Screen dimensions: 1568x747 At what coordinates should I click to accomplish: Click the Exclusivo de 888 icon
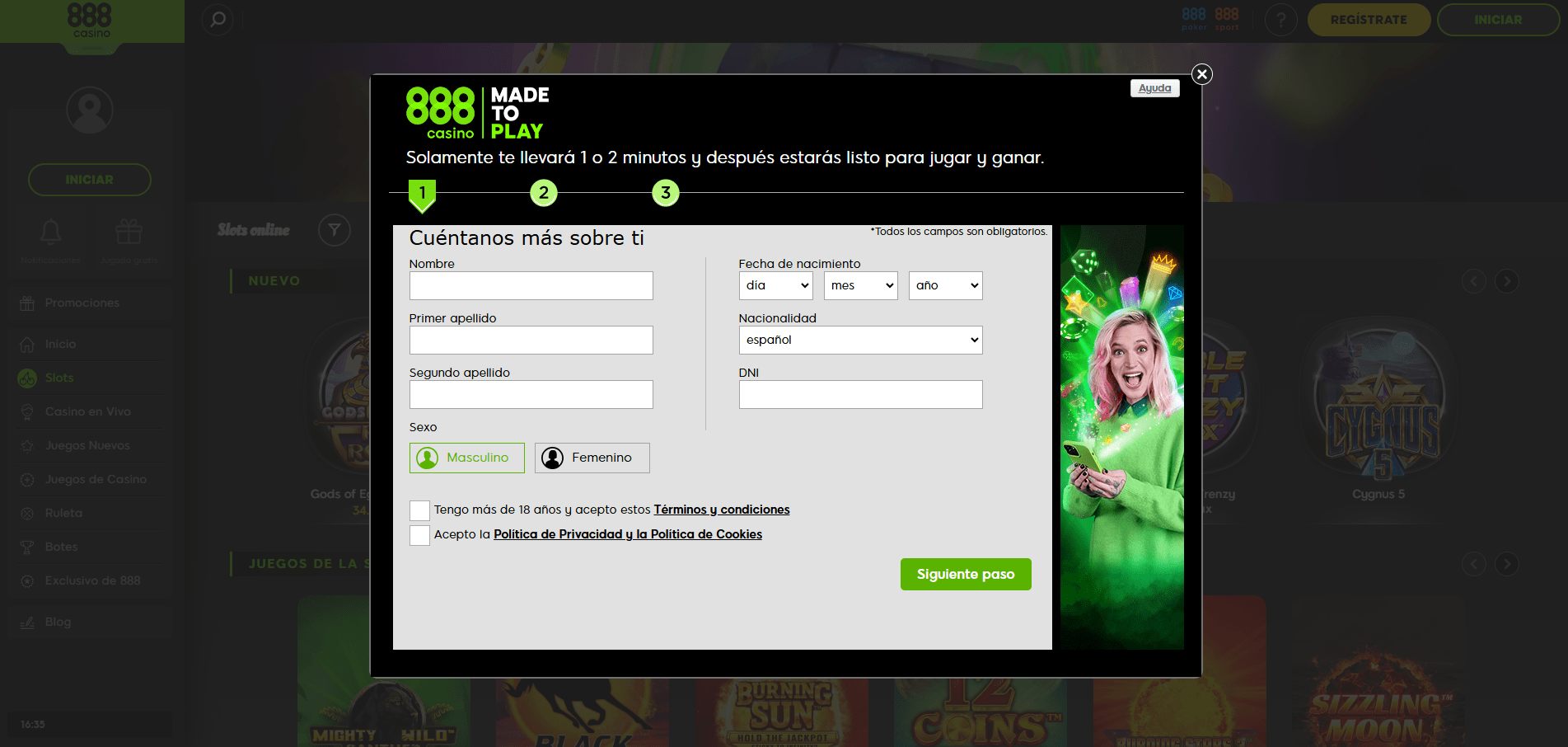tap(27, 581)
